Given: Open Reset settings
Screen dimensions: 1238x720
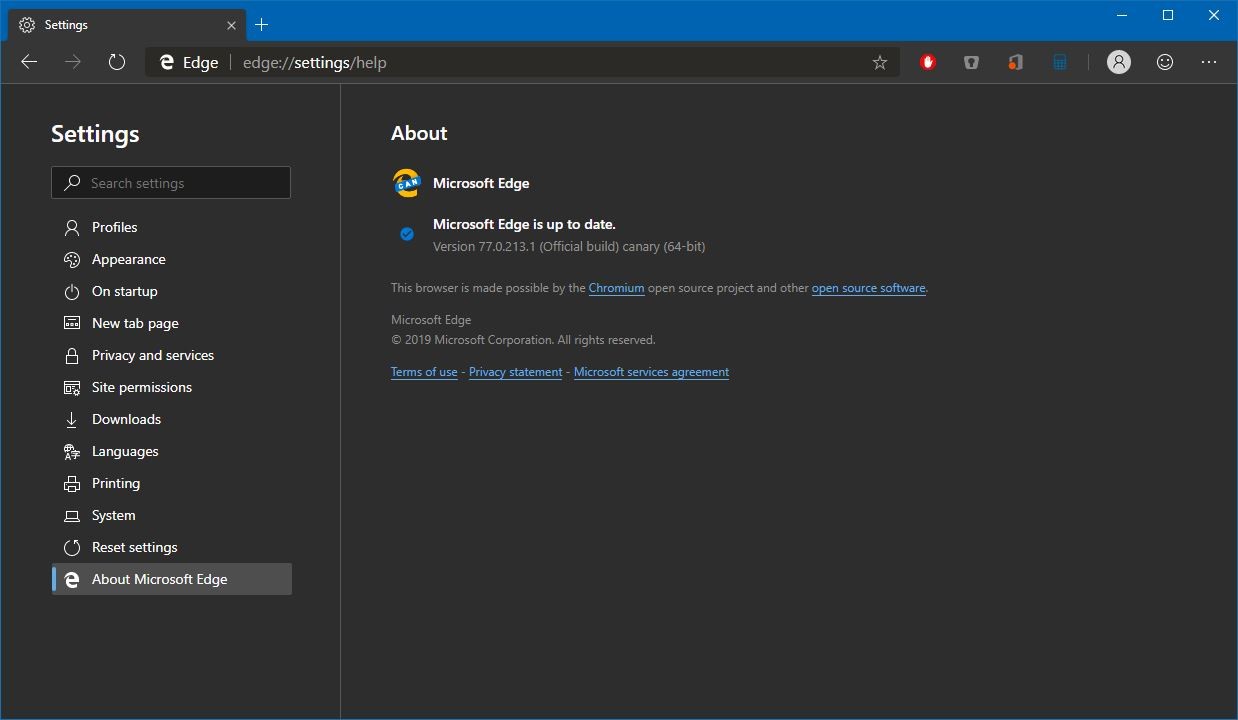Looking at the screenshot, I should [x=171, y=547].
